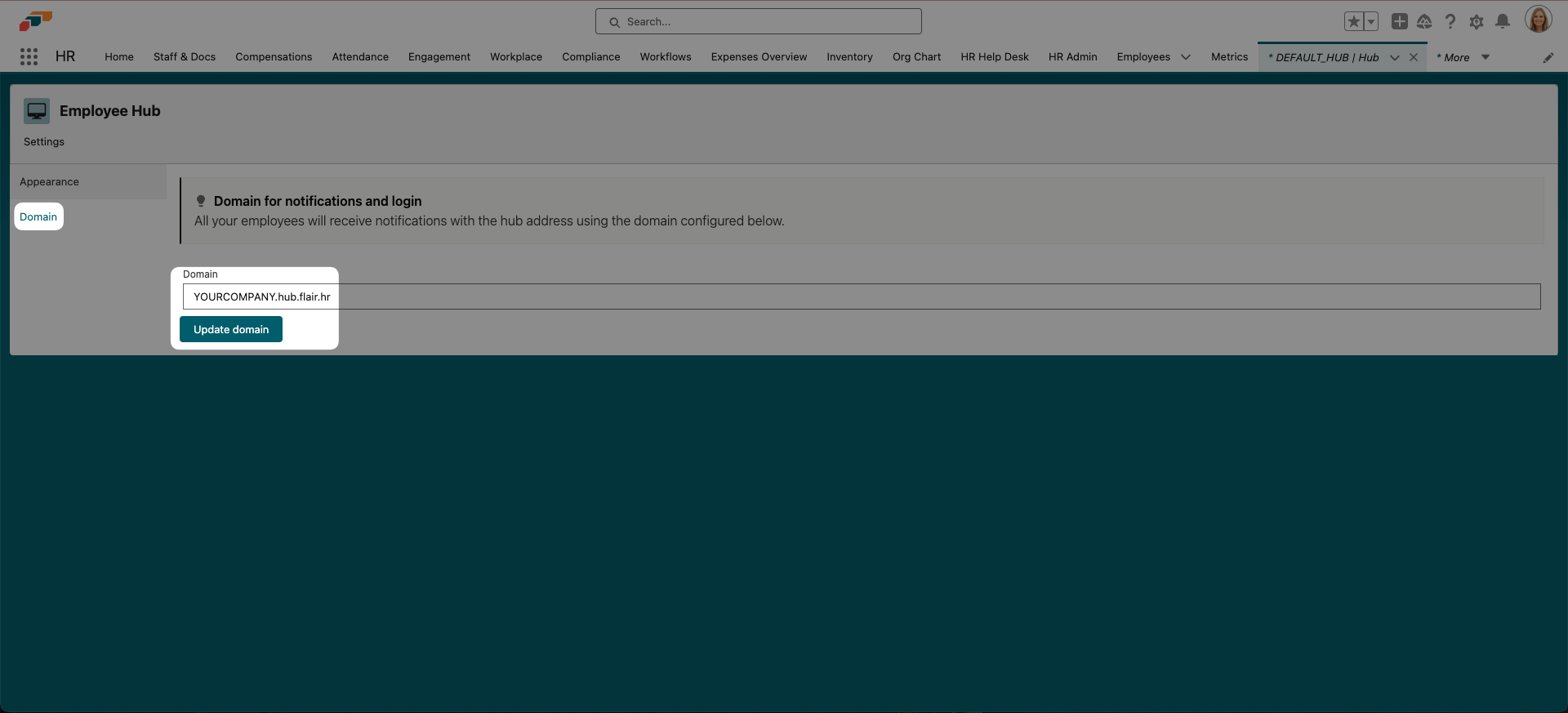Open the Trailhead guidance icon
This screenshot has height=713, width=1568.
[1424, 22]
